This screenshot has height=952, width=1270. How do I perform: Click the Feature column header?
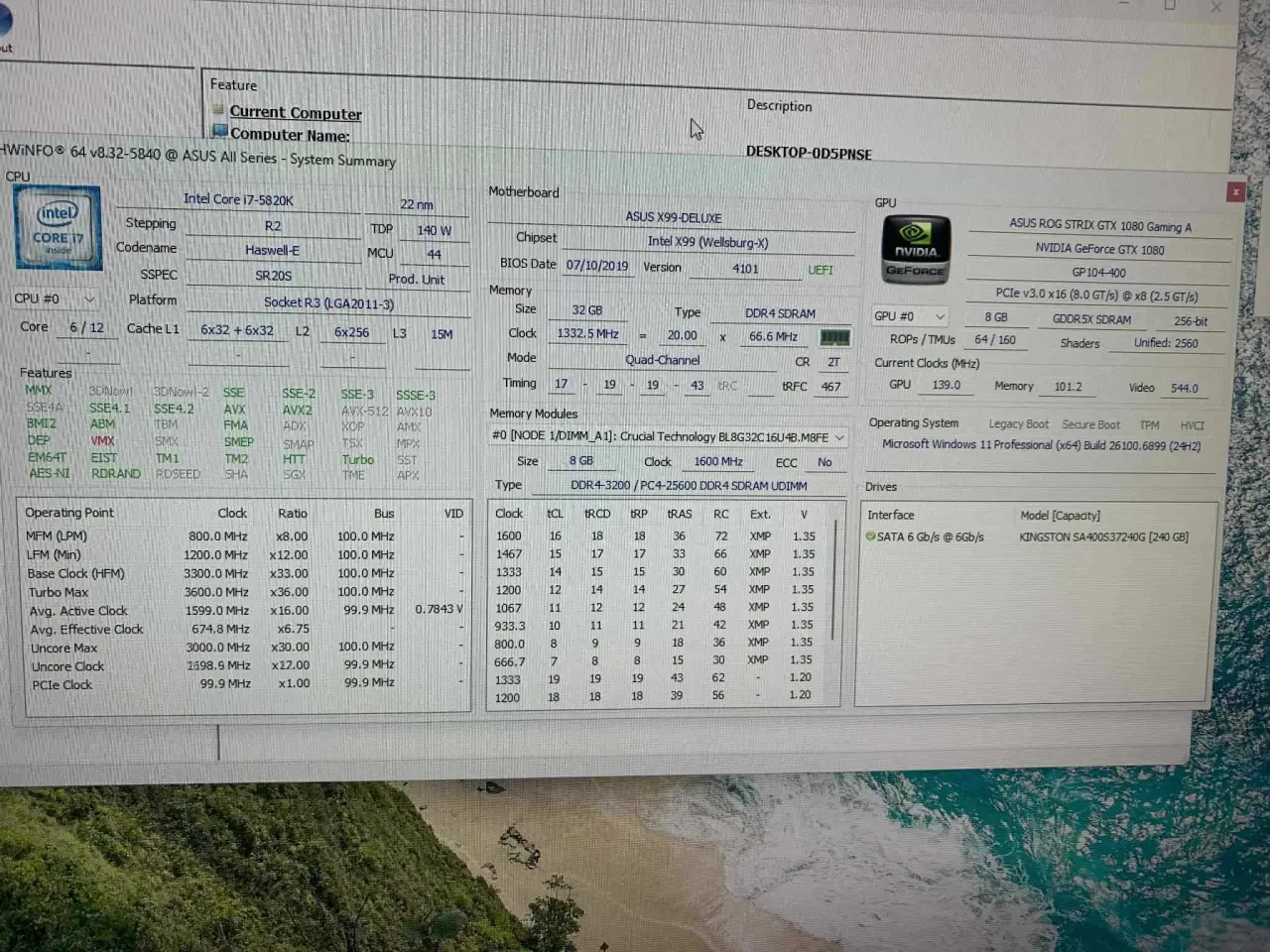click(x=233, y=85)
